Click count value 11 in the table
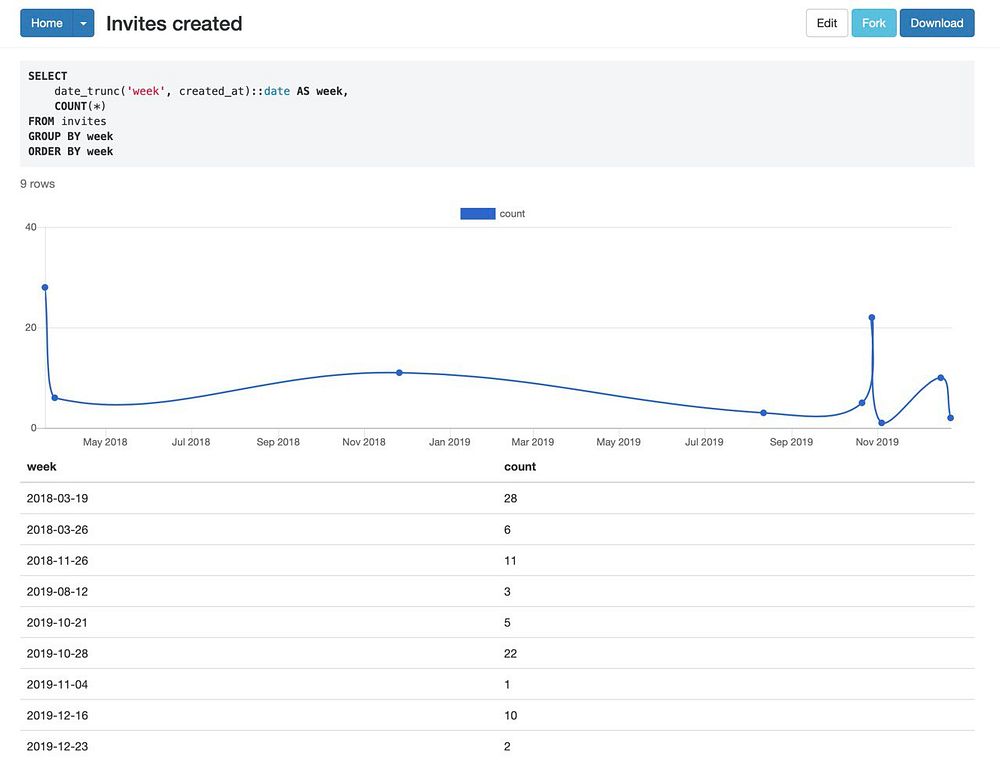This screenshot has height=773, width=1000. click(511, 561)
